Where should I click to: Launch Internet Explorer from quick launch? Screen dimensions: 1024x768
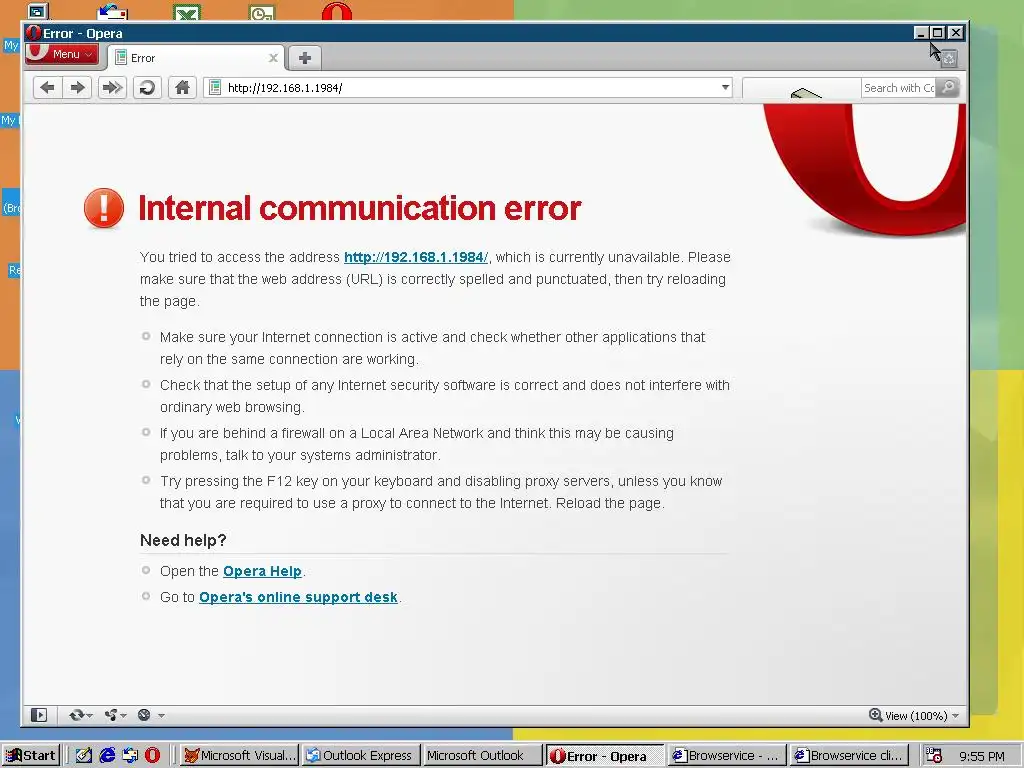pyautogui.click(x=106, y=756)
